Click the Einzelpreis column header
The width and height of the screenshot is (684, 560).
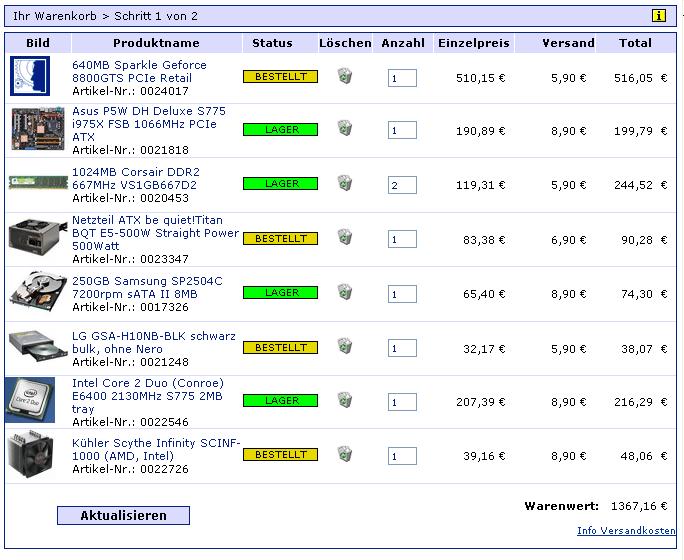(x=474, y=43)
